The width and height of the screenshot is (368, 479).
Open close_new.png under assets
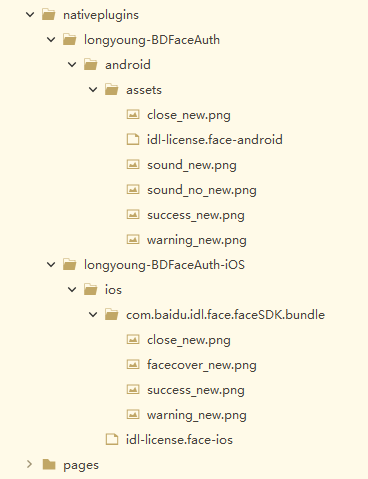click(x=189, y=115)
